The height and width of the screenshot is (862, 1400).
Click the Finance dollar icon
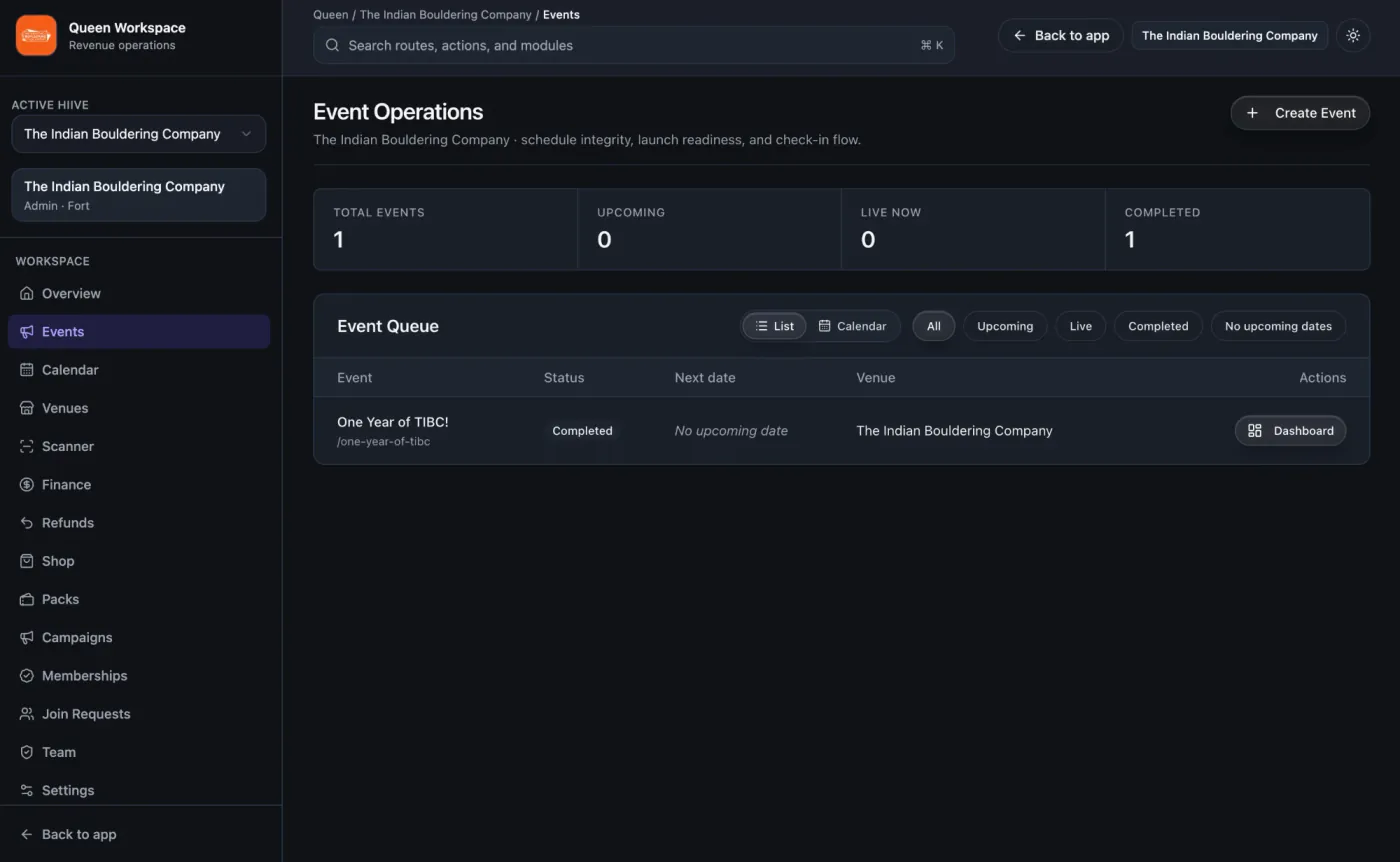(x=27, y=485)
